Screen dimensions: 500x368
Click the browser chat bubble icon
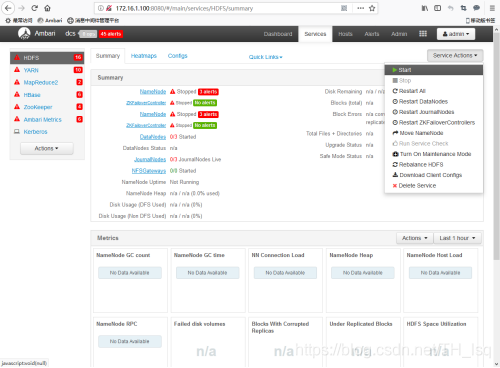[477, 8]
